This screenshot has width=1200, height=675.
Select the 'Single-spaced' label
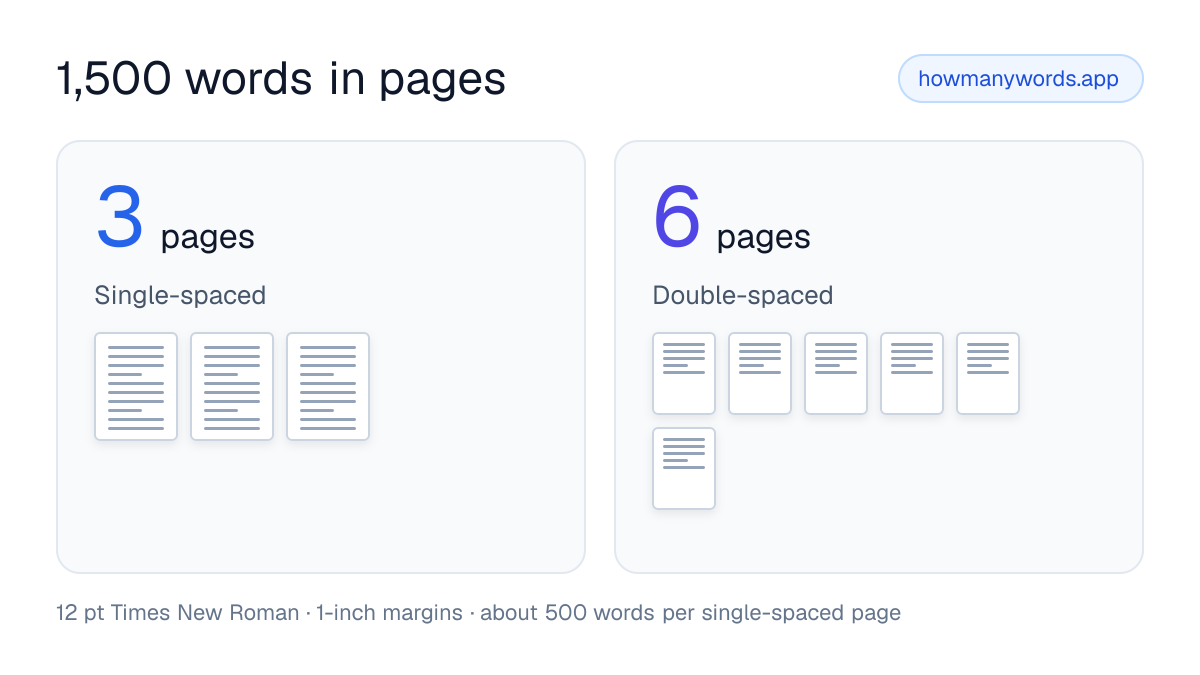180,296
